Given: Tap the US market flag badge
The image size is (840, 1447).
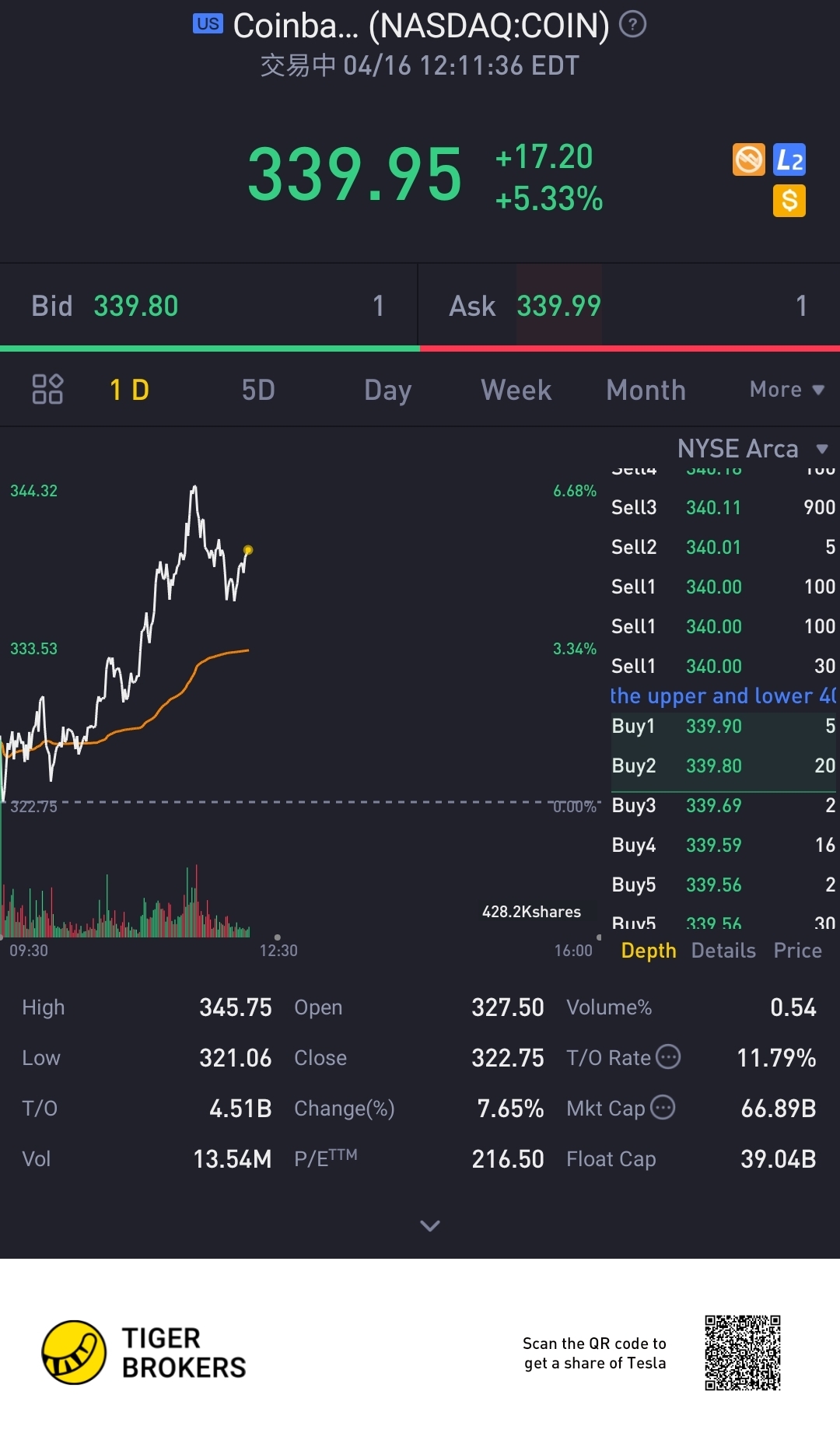Looking at the screenshot, I should (208, 23).
